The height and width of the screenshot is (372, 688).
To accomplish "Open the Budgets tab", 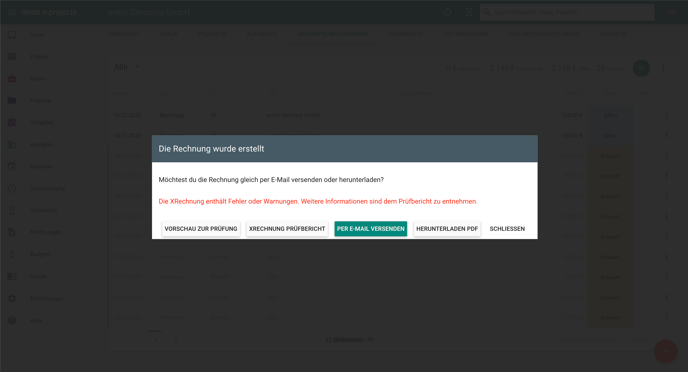I will pyautogui.click(x=613, y=34).
